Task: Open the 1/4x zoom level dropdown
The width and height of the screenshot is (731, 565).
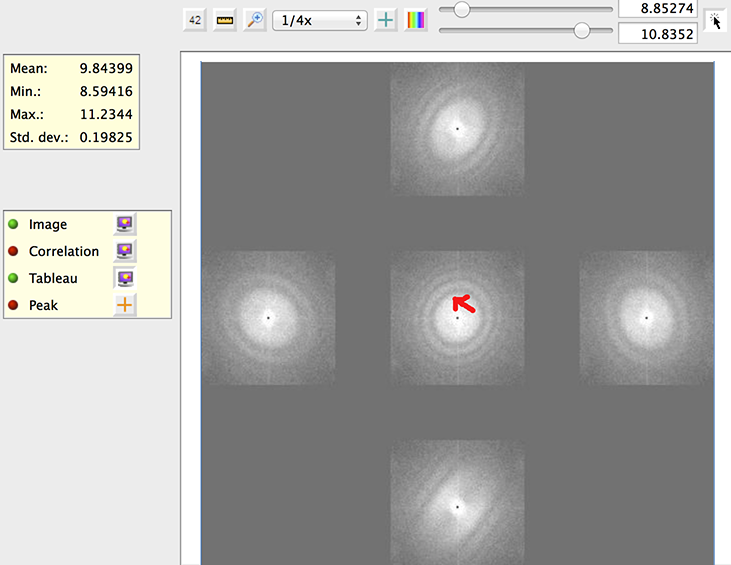Action: (319, 20)
